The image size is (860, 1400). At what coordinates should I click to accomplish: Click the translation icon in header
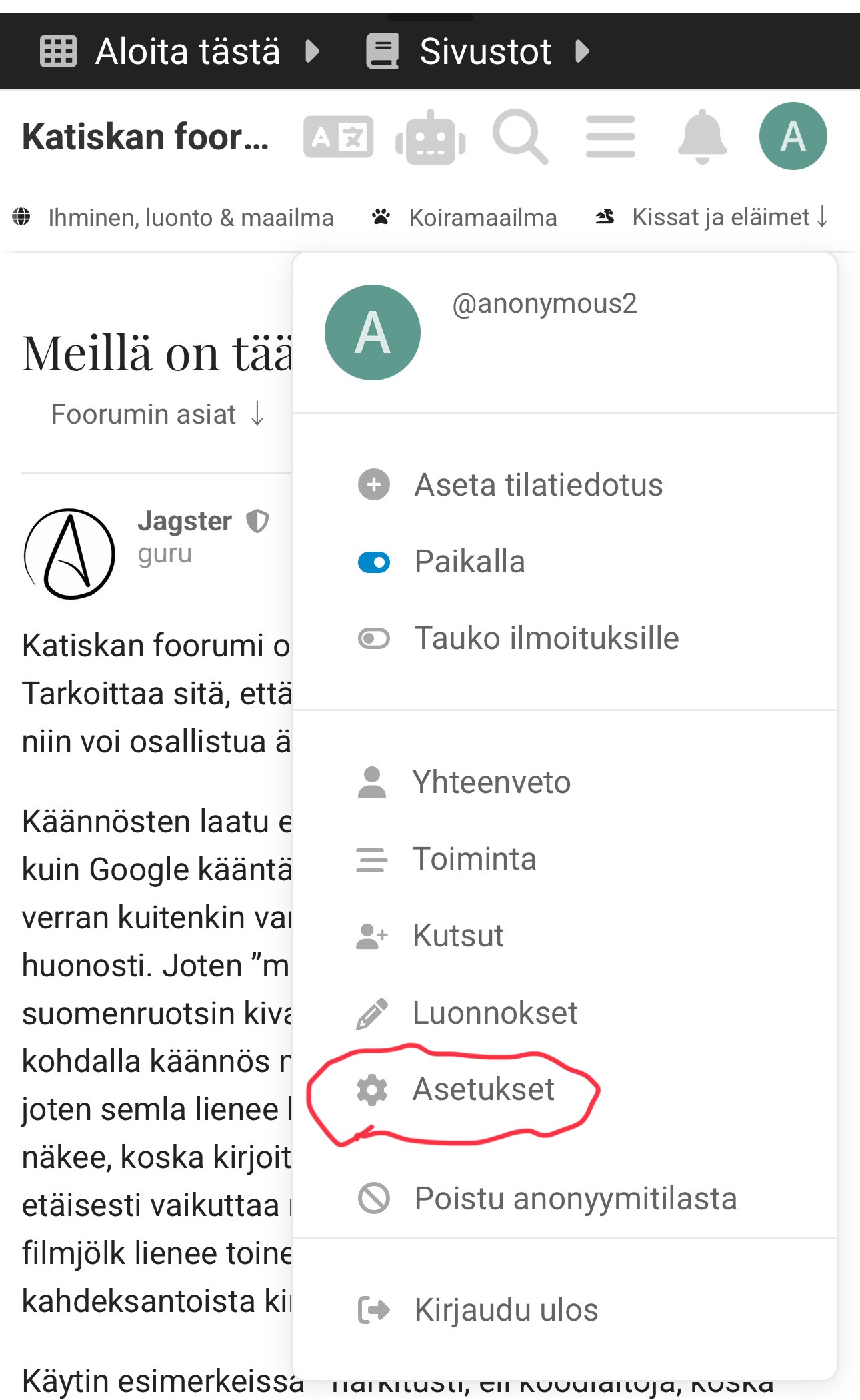coord(338,137)
